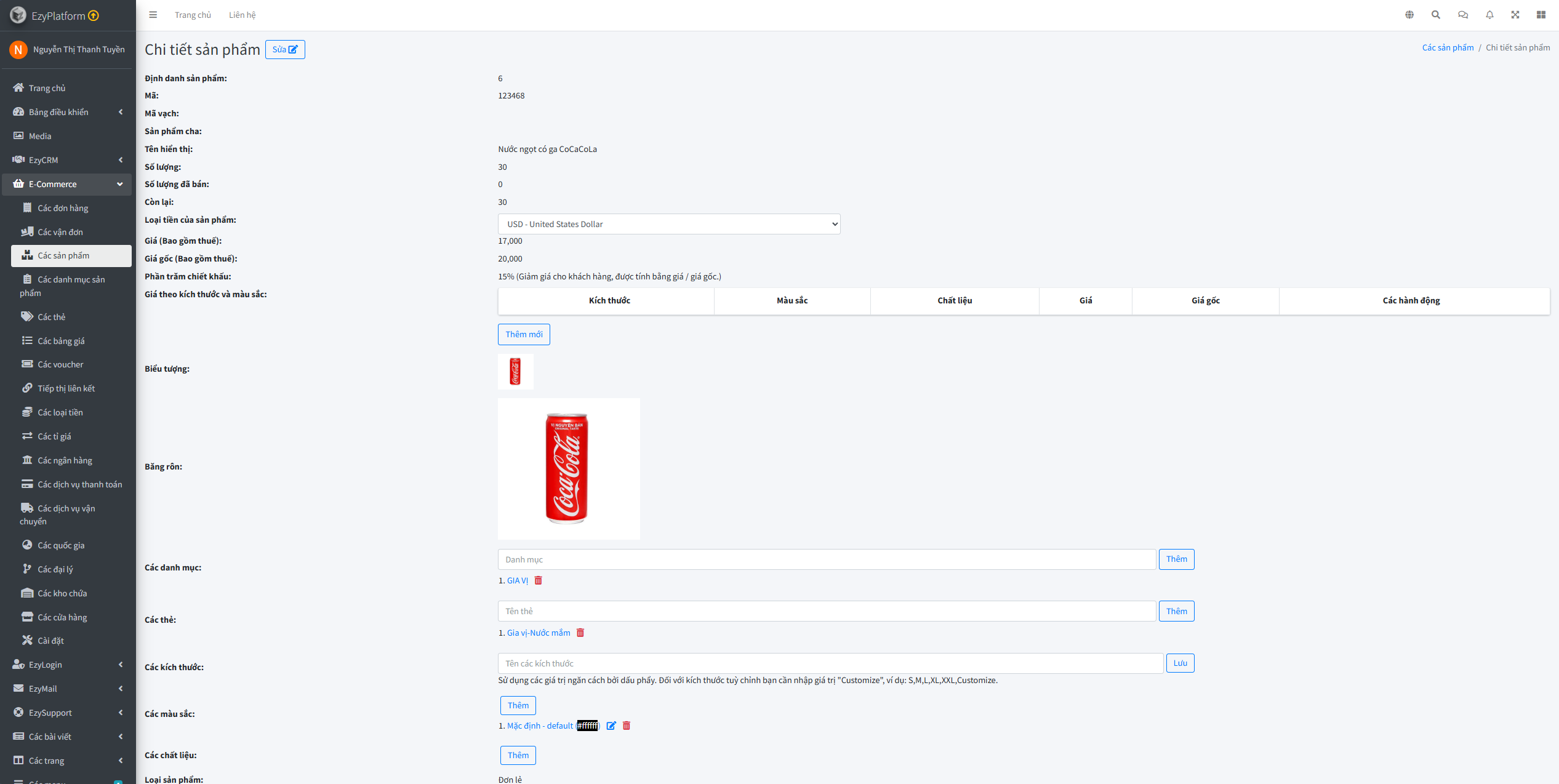Screen dimensions: 1559x784
Task: Open Các đơn hàng in sidebar
Action: coord(63,208)
